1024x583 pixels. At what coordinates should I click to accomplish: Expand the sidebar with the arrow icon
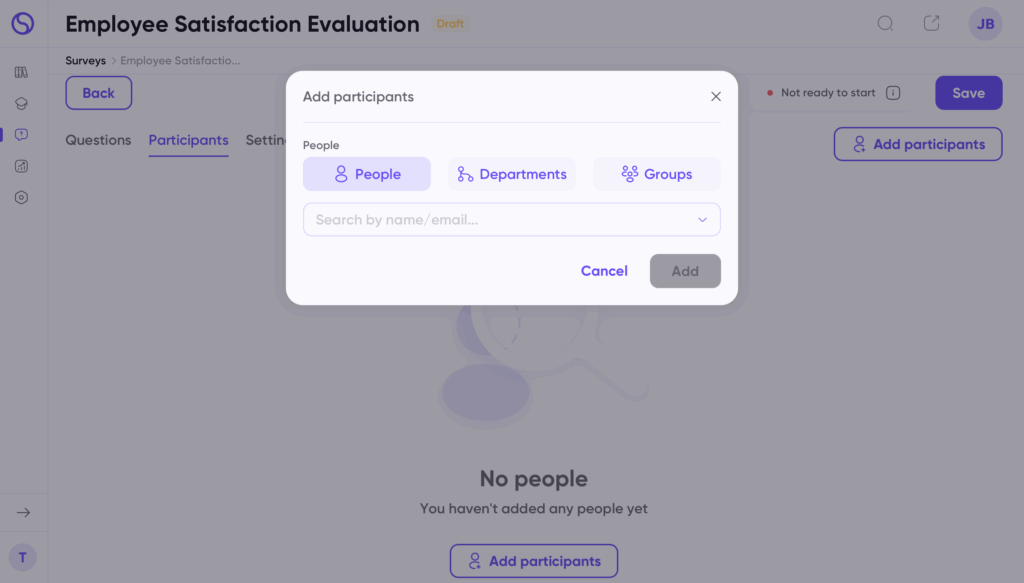click(23, 512)
